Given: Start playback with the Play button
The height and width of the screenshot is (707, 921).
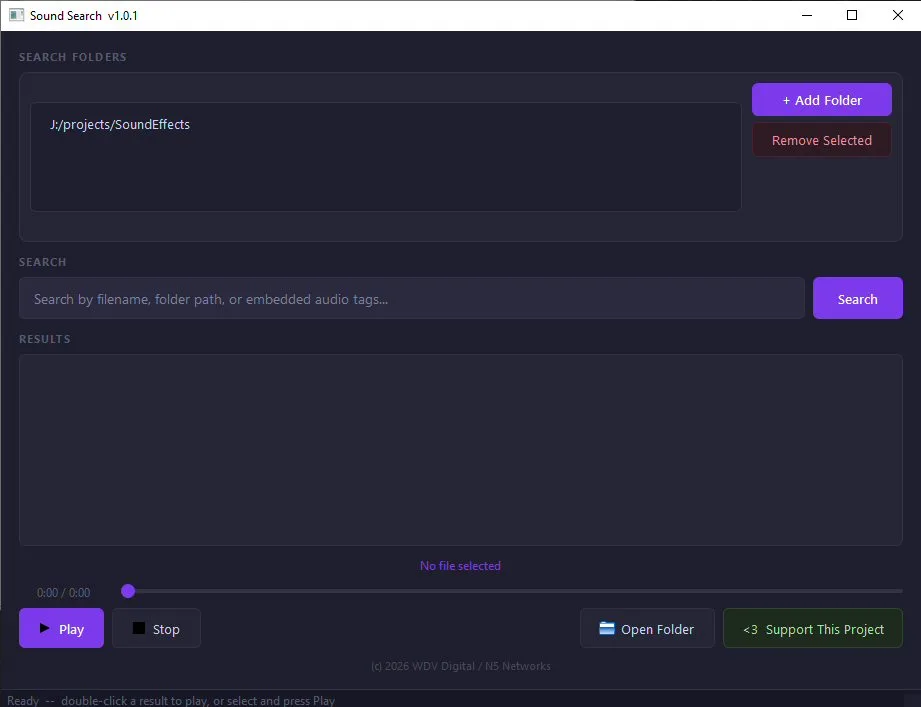Looking at the screenshot, I should (x=61, y=628).
